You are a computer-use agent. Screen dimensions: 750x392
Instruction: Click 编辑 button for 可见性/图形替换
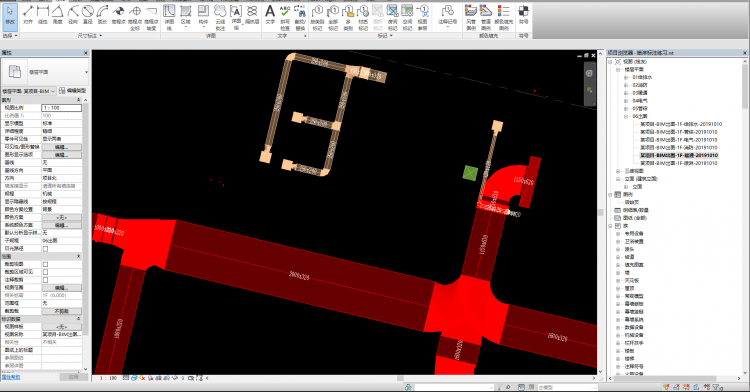coord(61,147)
